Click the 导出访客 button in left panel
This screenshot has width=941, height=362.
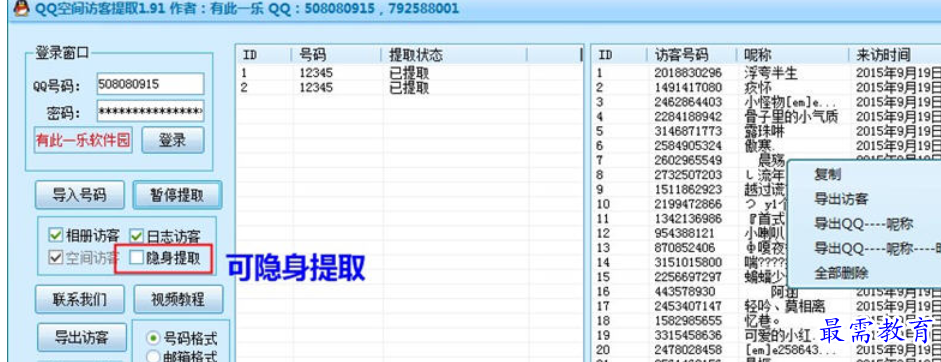pyautogui.click(x=82, y=337)
